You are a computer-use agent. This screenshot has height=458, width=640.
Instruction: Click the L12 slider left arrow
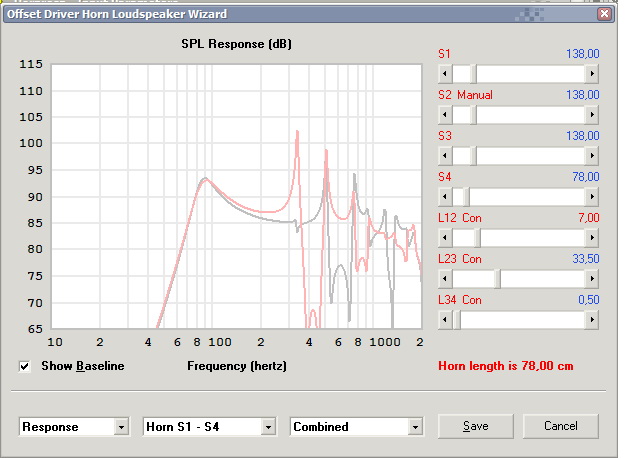[x=445, y=238]
